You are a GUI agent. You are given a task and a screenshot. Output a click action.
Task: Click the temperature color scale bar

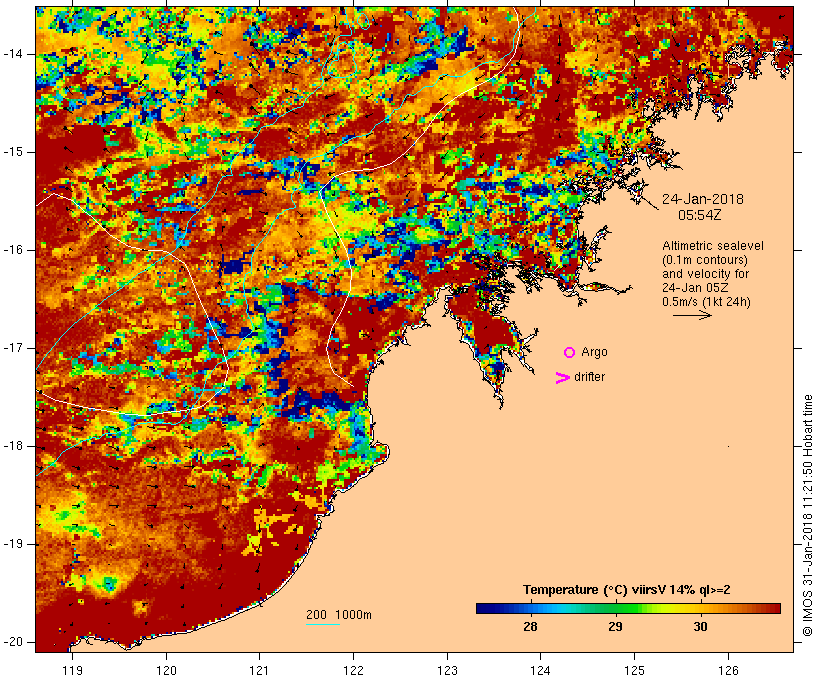tap(628, 608)
